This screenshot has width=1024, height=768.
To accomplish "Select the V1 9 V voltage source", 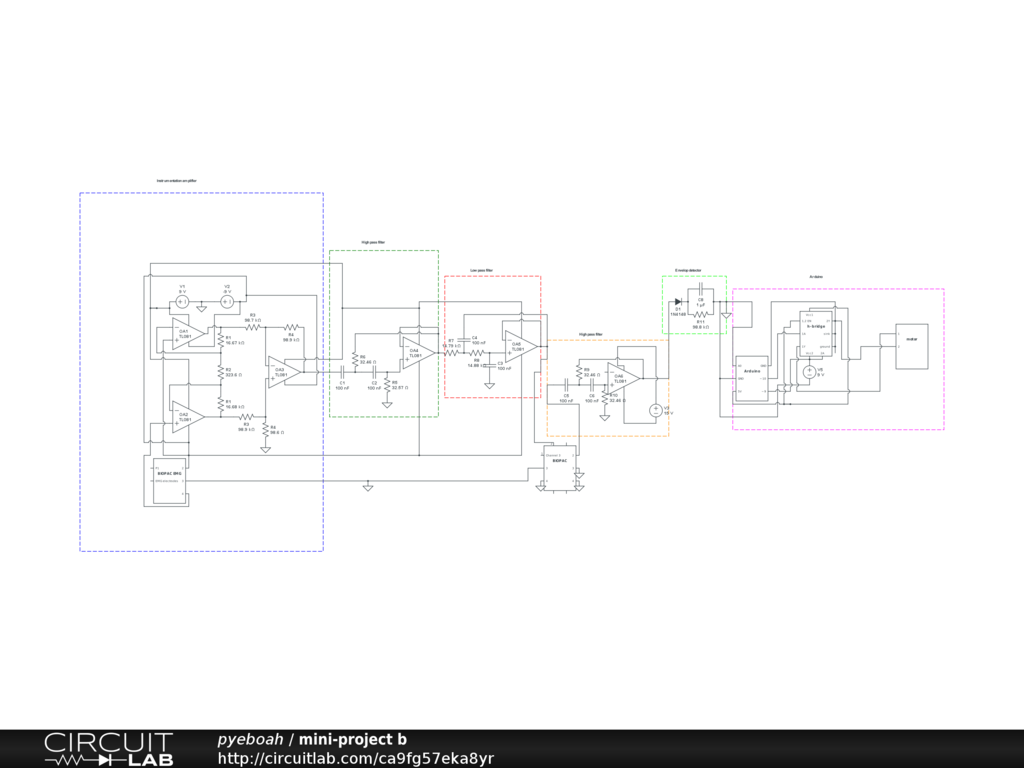I will tap(183, 301).
